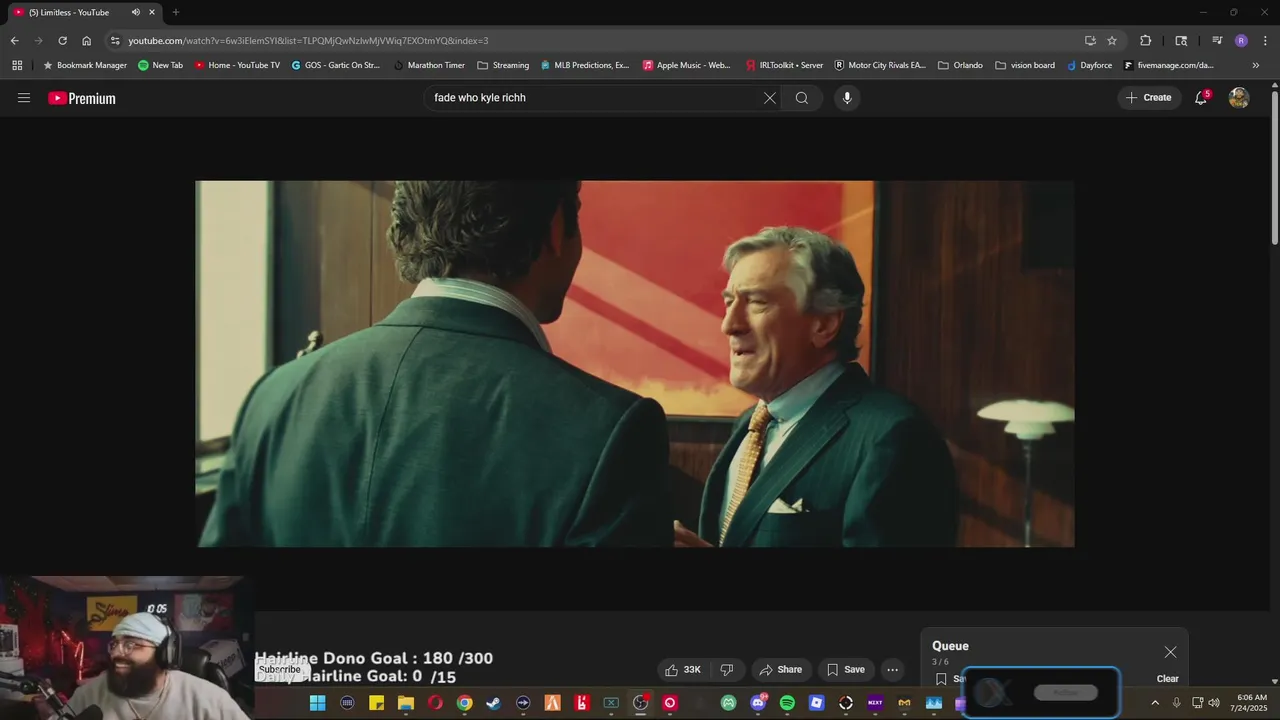Reload the page
The height and width of the screenshot is (720, 1280).
coord(62,41)
